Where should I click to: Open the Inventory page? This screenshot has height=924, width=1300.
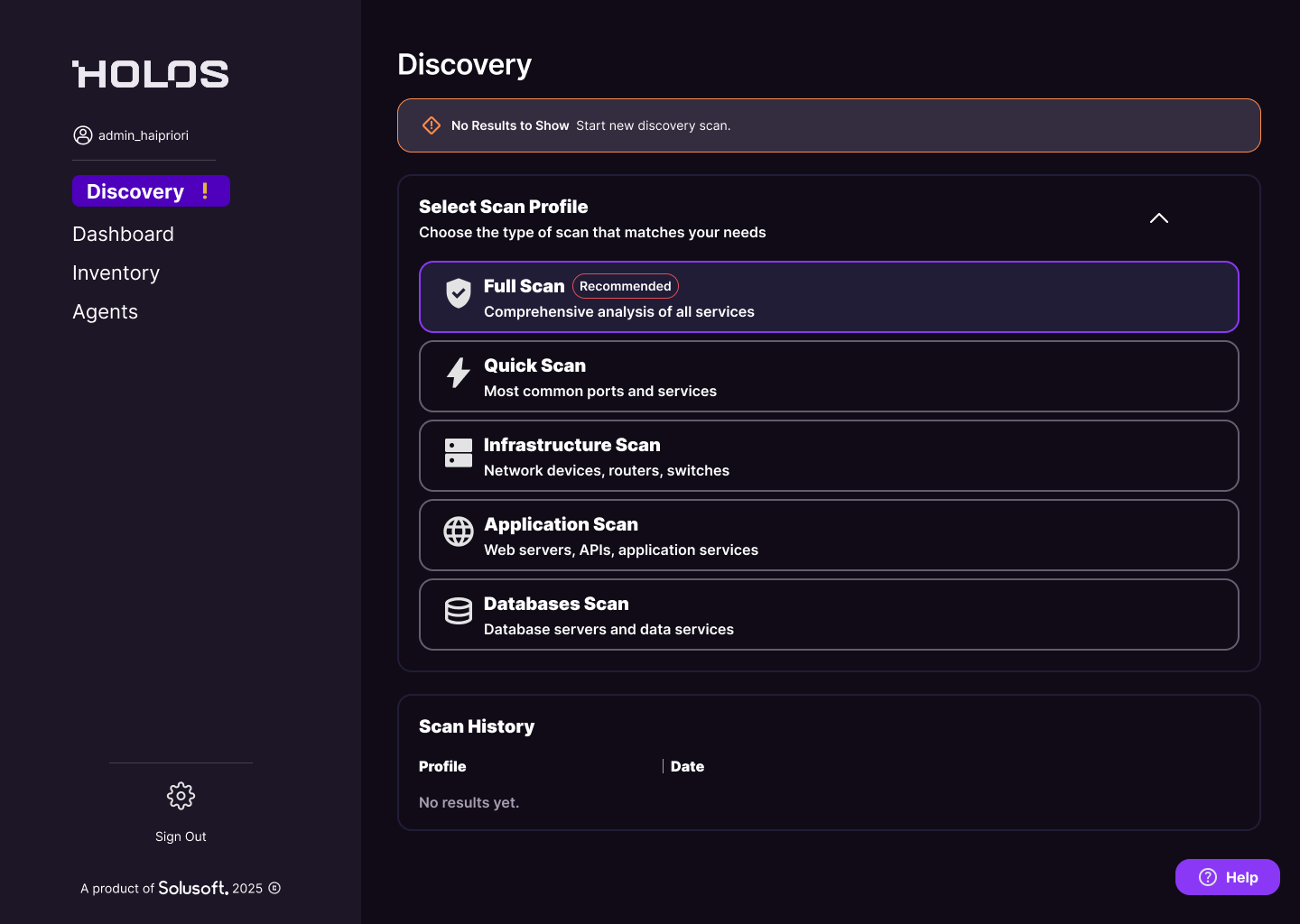point(116,273)
